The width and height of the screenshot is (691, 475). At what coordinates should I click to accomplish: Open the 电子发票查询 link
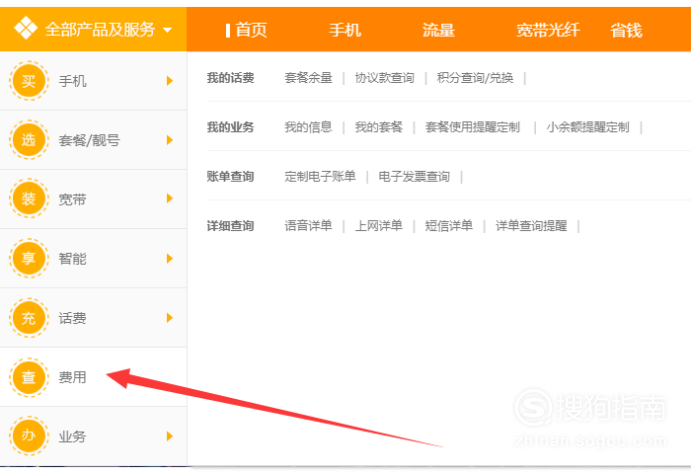[x=414, y=177]
